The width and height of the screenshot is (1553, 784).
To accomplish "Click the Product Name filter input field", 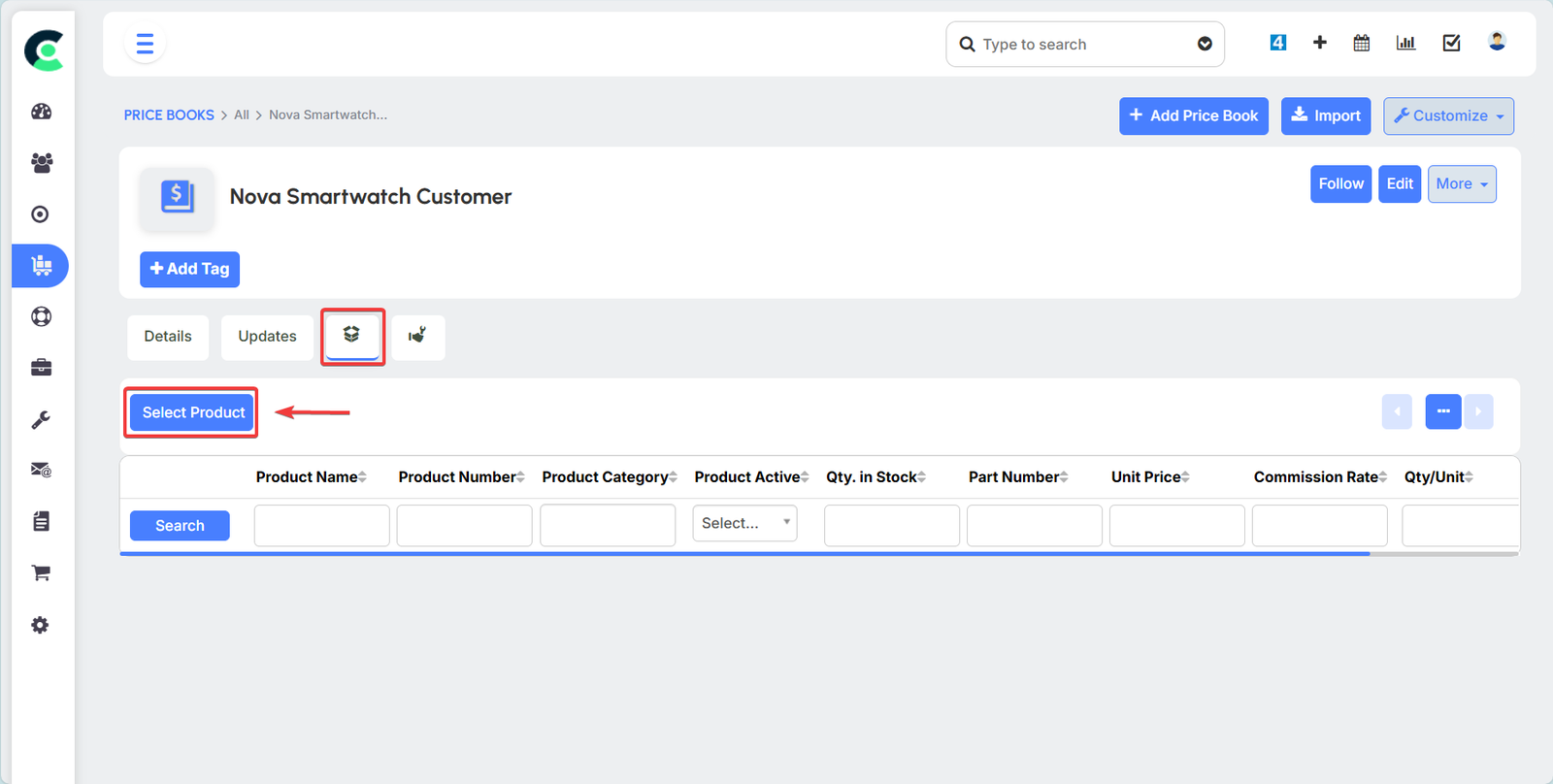I will (321, 525).
